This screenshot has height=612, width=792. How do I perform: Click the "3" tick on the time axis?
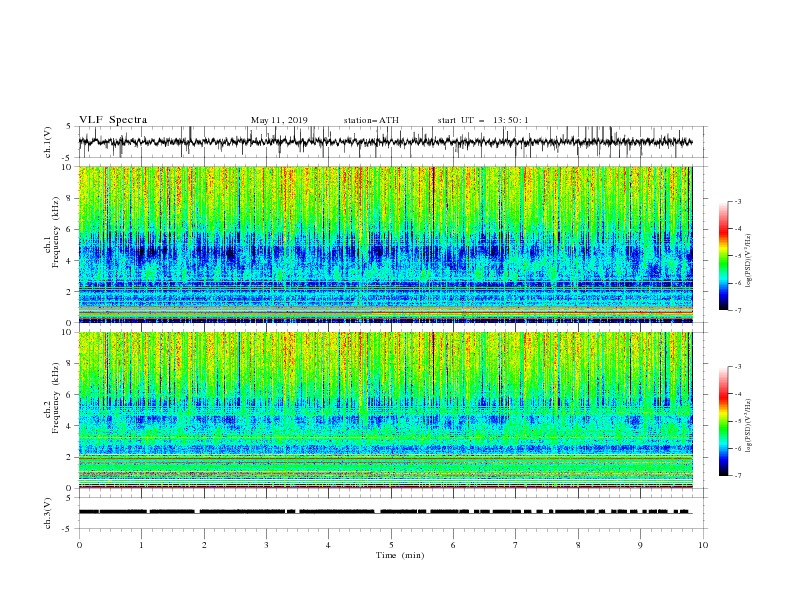tap(266, 545)
